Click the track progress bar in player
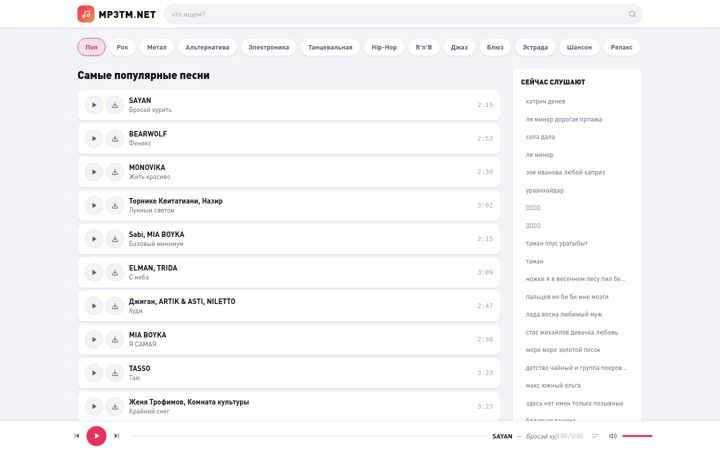This screenshot has height=450, width=720. tap(308, 436)
